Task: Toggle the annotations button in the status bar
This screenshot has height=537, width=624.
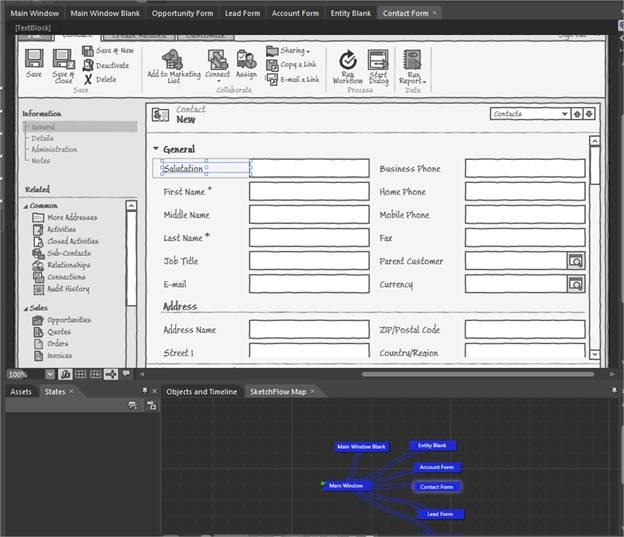Action: pyautogui.click(x=126, y=374)
